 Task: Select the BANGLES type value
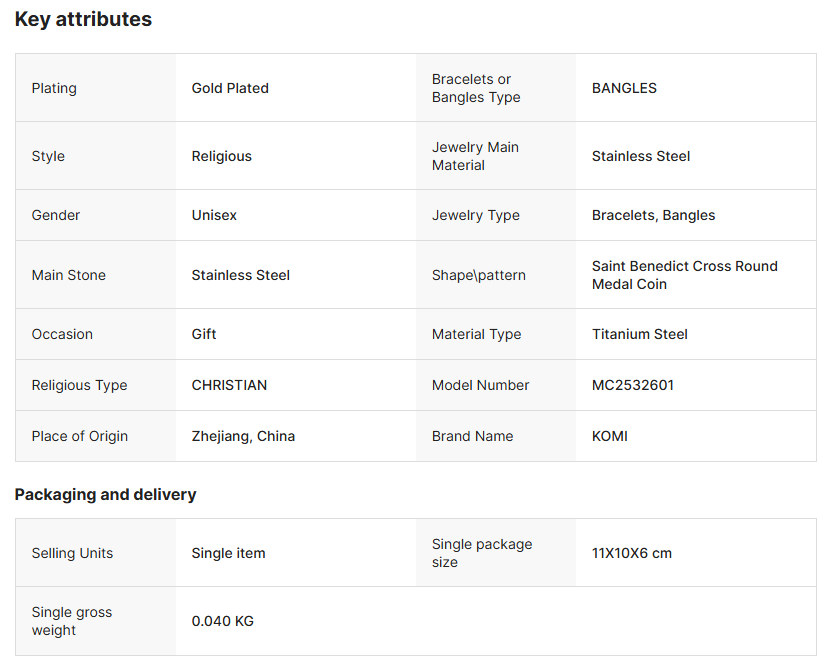[624, 88]
